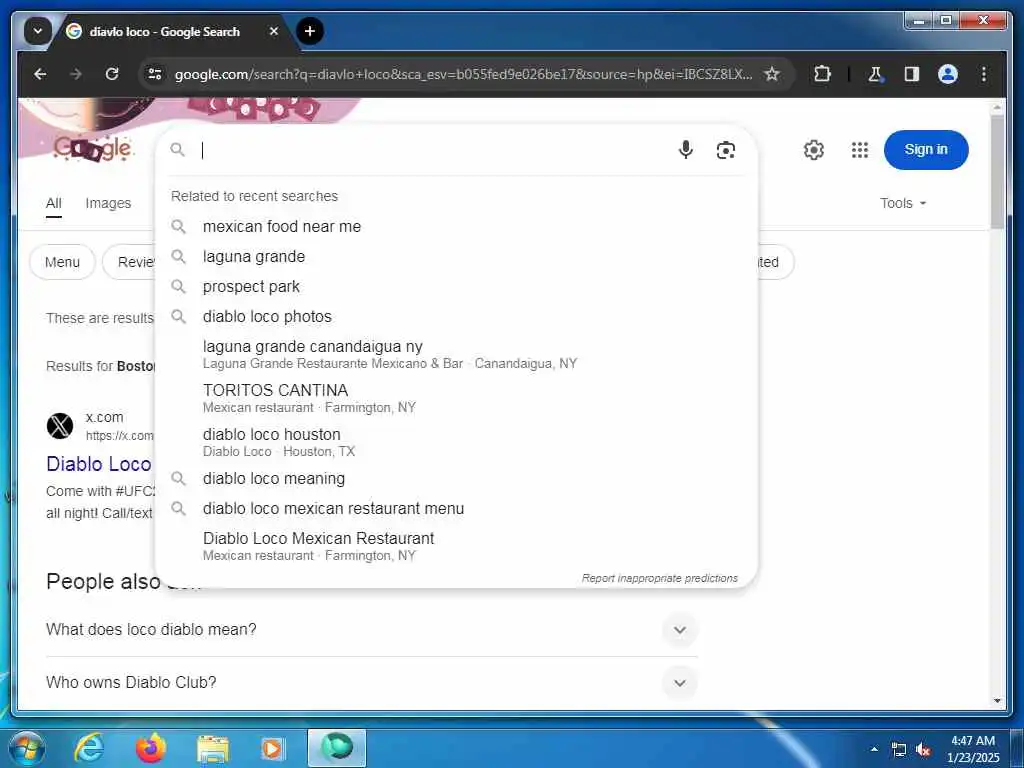Screen dimensions: 1024x768
Task: Click inside the empty search box
Action: pos(431,150)
